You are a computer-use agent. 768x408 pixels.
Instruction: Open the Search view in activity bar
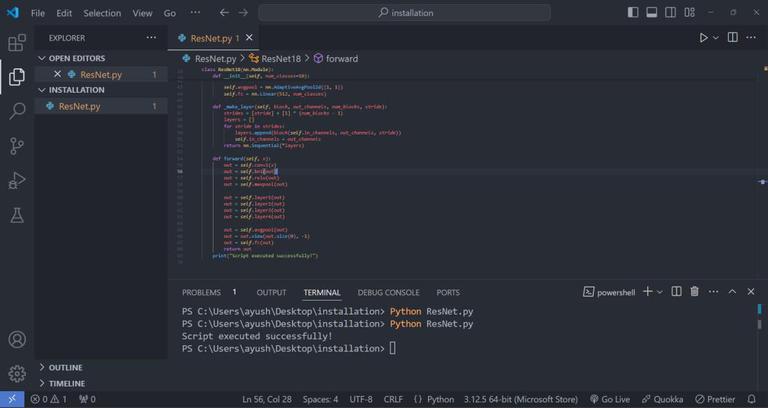pyautogui.click(x=17, y=111)
